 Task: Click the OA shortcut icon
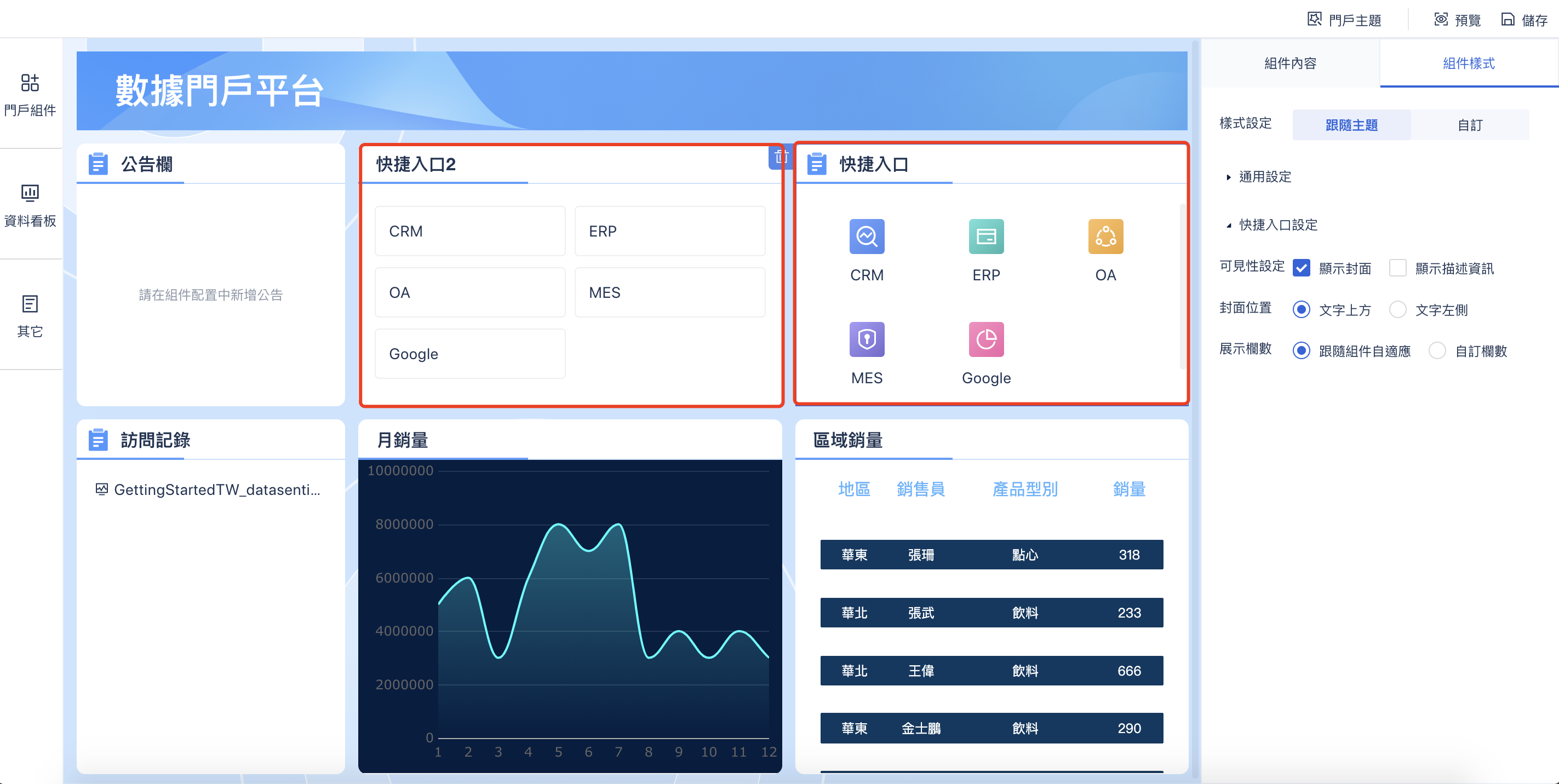1105,237
